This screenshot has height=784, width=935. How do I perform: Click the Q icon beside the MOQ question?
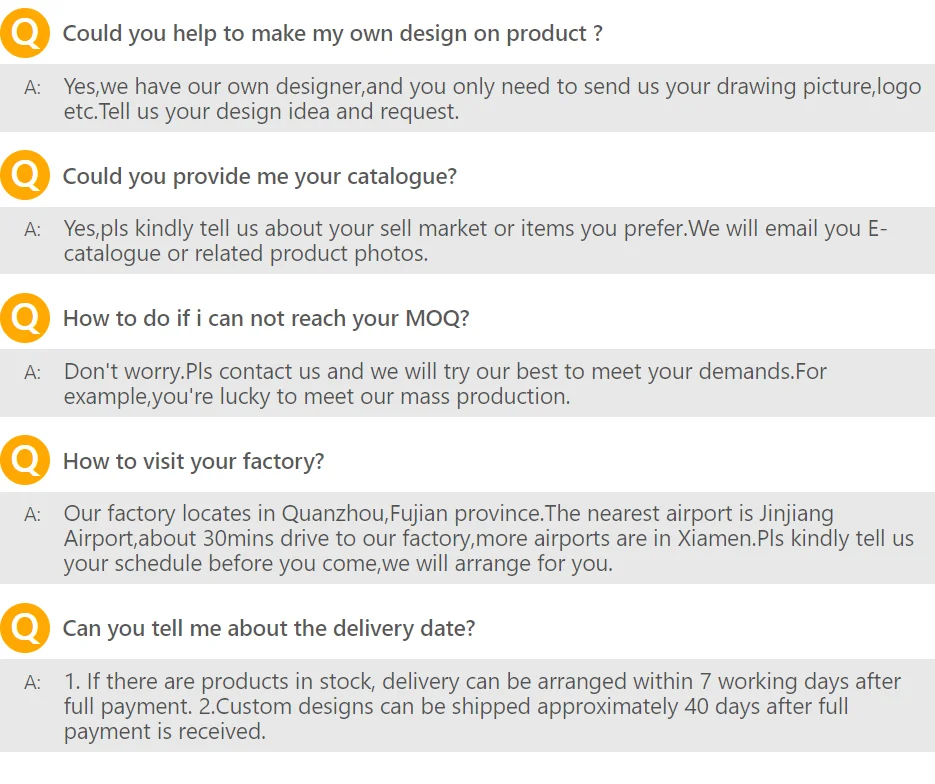tap(25, 319)
